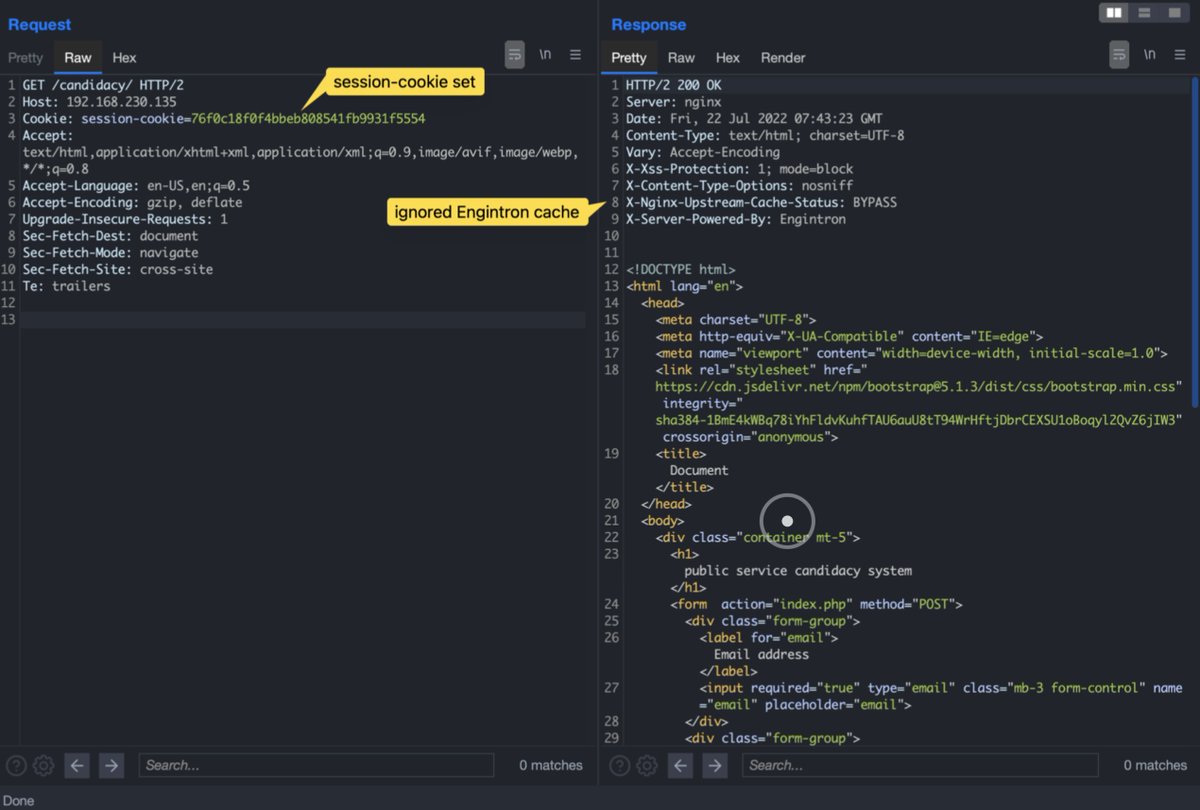Open search settings gear under Response pane
The height and width of the screenshot is (810, 1200).
coord(647,766)
